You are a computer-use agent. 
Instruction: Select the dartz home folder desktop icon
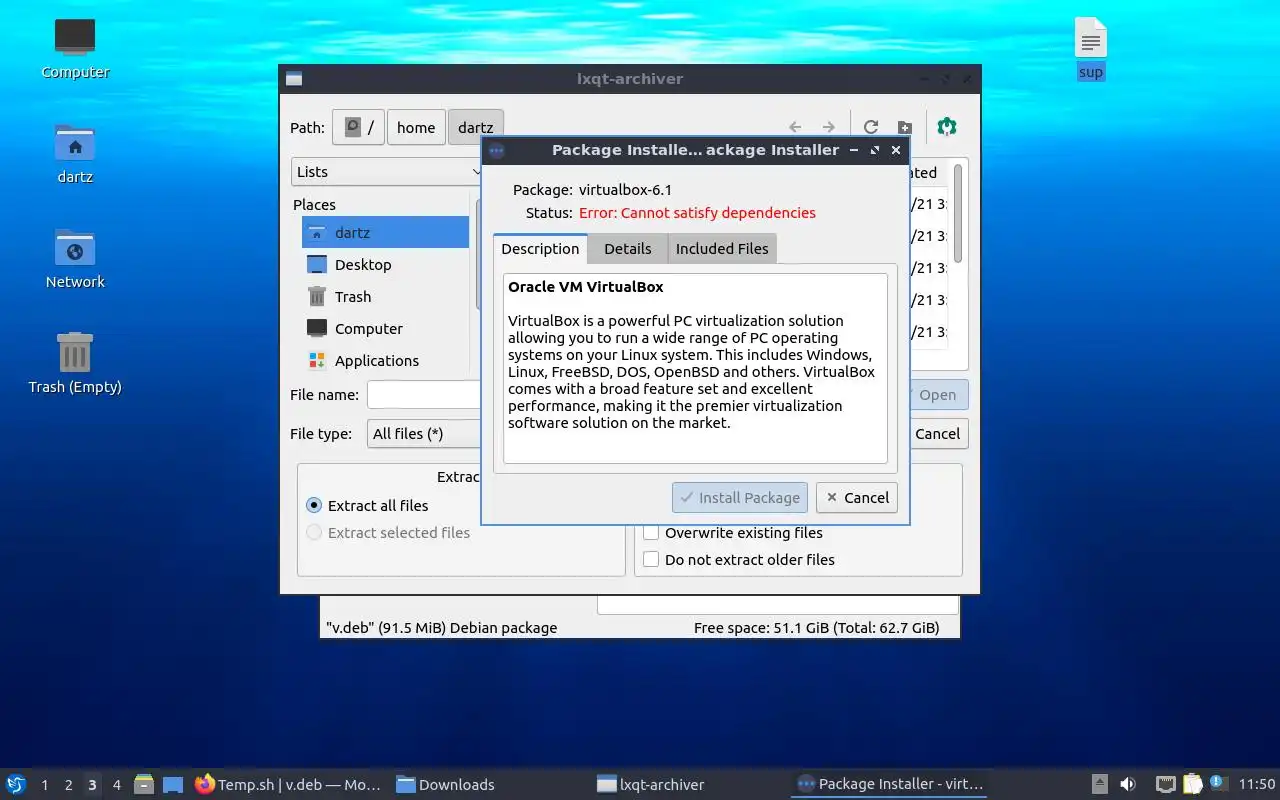[x=75, y=155]
